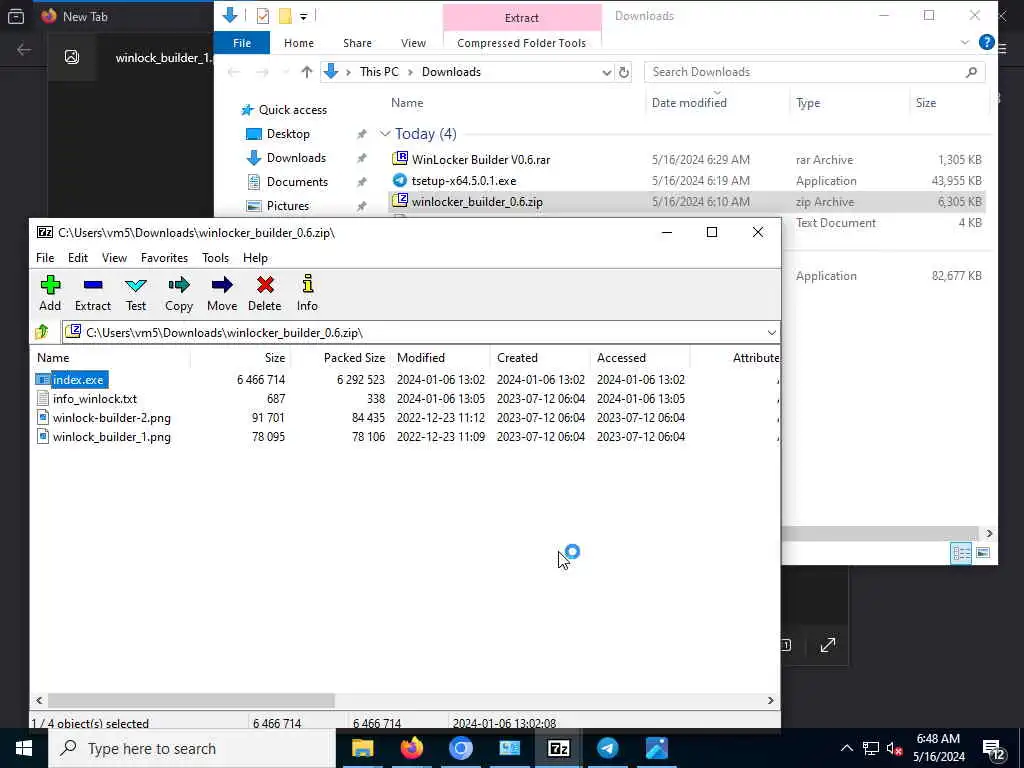1024x768 pixels.
Task: Open the 7-Zip Help menu
Action: pyautogui.click(x=255, y=258)
